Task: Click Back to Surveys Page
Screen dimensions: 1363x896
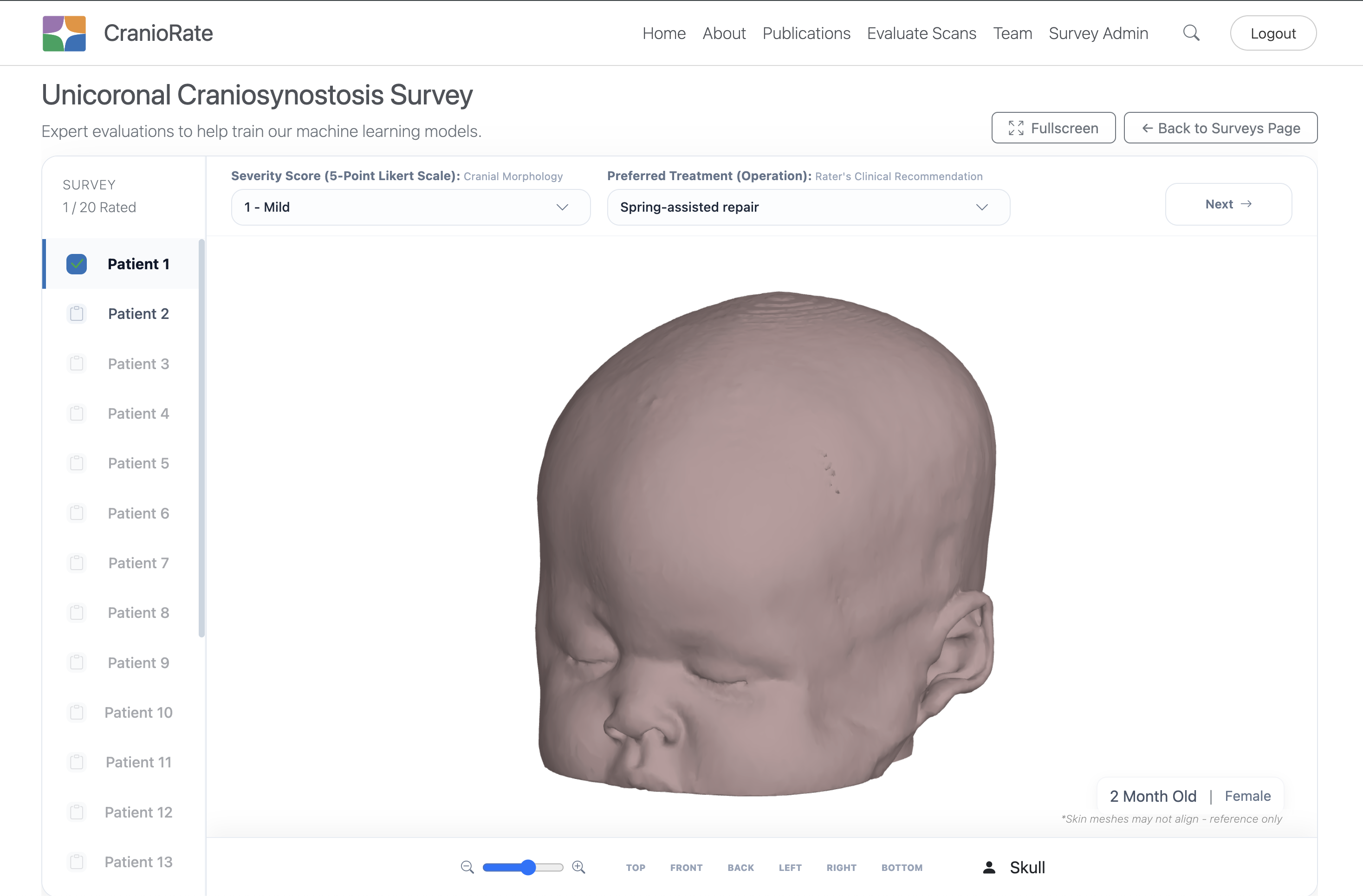Action: (1220, 128)
